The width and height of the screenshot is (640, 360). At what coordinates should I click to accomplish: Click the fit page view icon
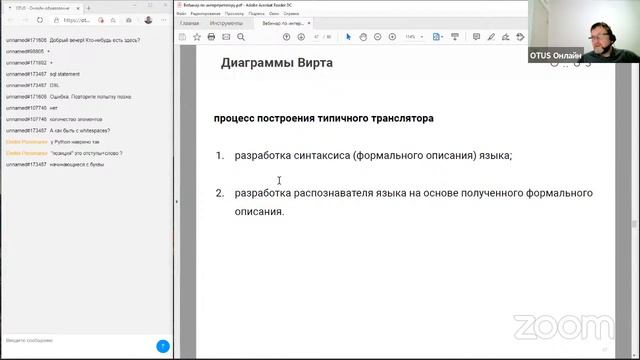[x=436, y=37]
